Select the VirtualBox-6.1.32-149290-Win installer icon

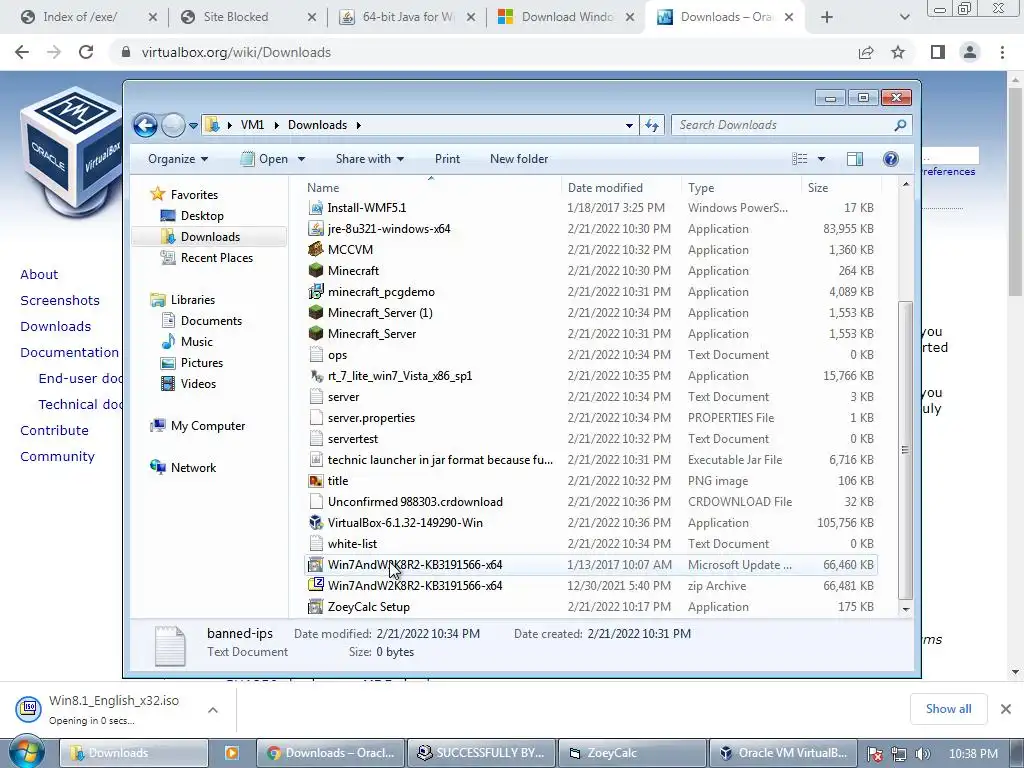(316, 522)
